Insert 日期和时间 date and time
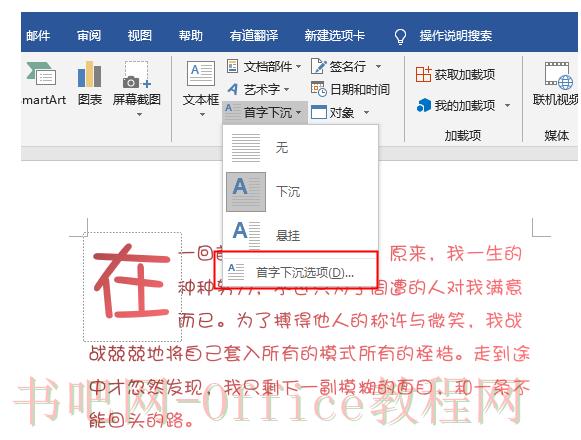Image resolution: width=581 pixels, height=440 pixels. point(350,89)
